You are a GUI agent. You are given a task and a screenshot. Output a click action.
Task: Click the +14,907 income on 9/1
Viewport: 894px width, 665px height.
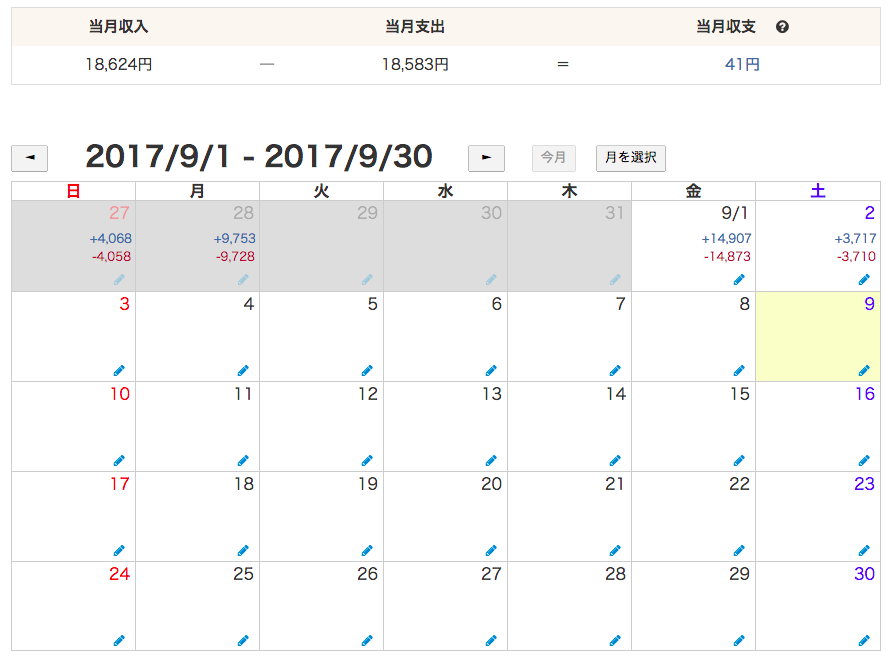pyautogui.click(x=726, y=238)
